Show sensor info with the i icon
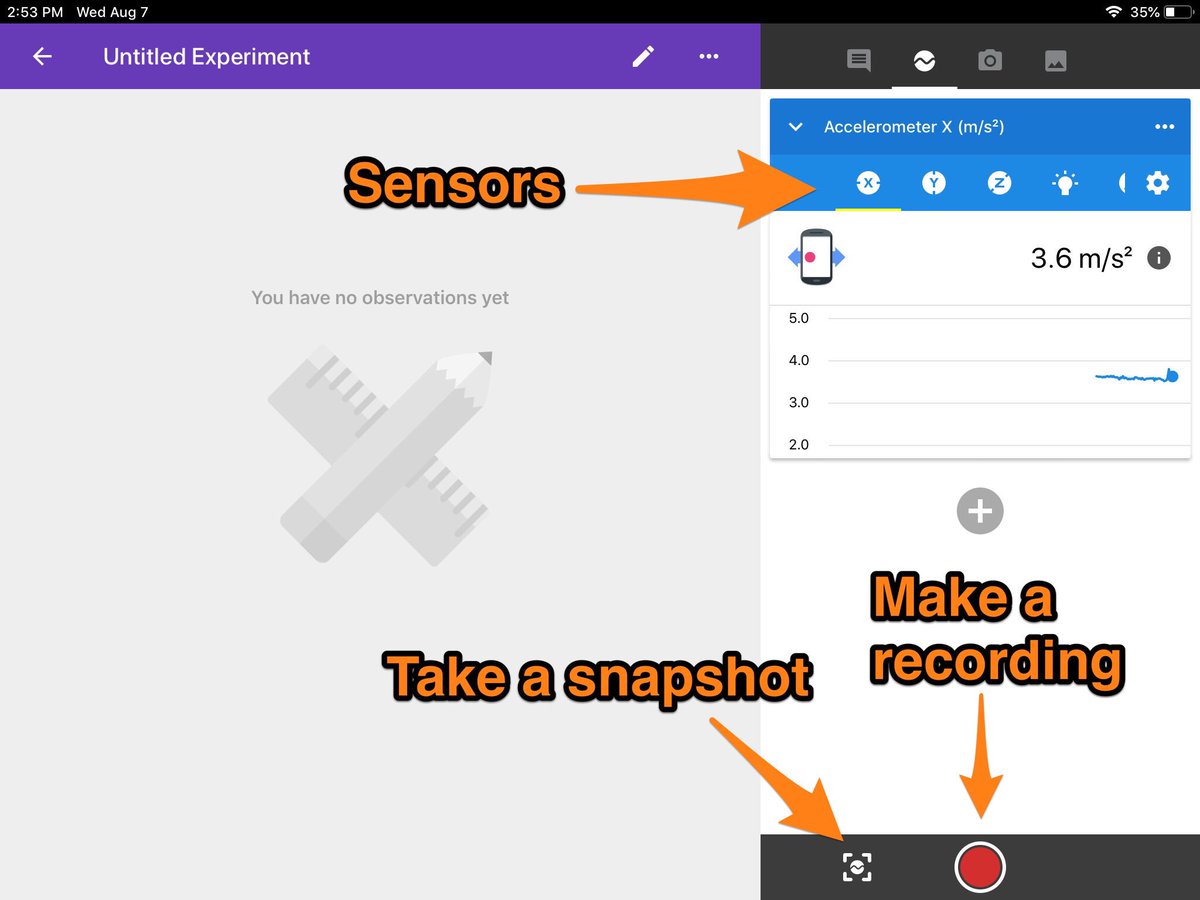1200x900 pixels. click(1158, 258)
